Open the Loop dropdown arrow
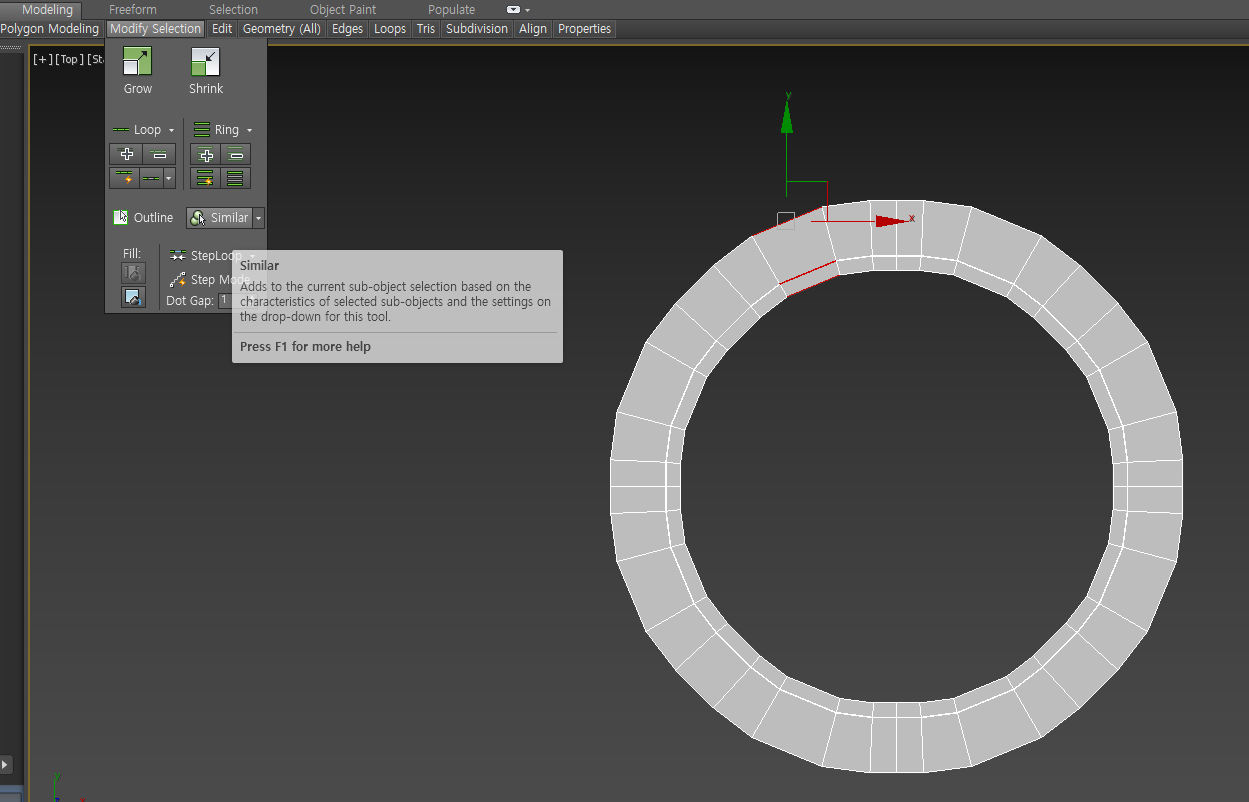 pos(171,130)
